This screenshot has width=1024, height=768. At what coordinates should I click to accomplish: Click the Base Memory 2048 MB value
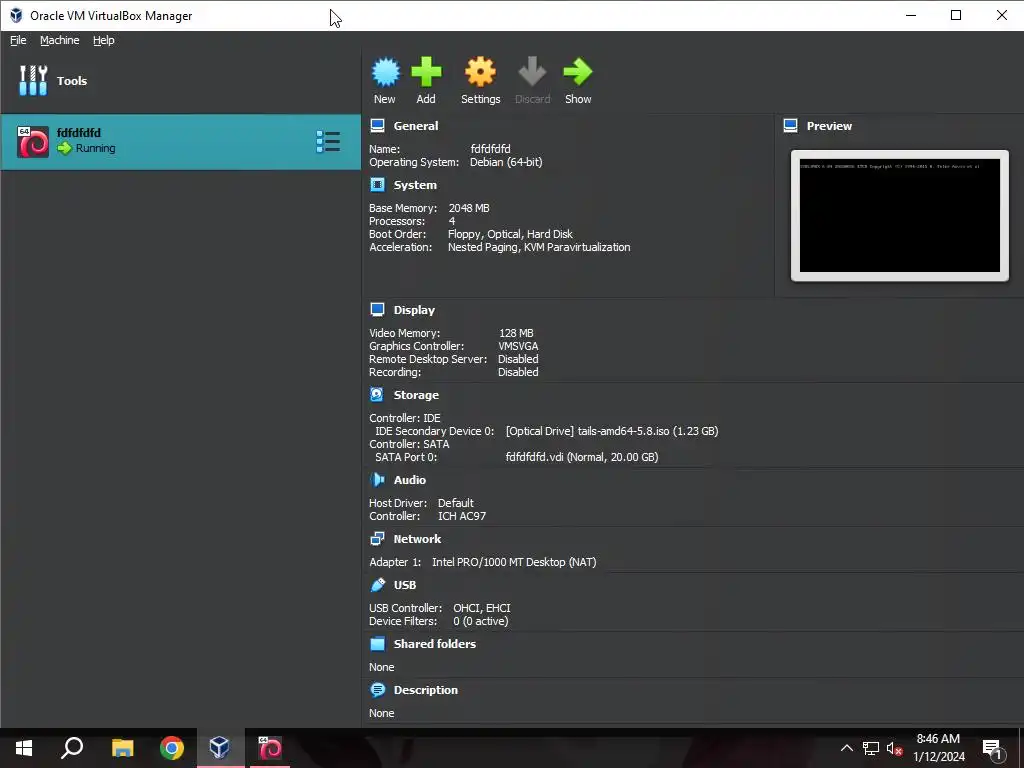pos(469,208)
